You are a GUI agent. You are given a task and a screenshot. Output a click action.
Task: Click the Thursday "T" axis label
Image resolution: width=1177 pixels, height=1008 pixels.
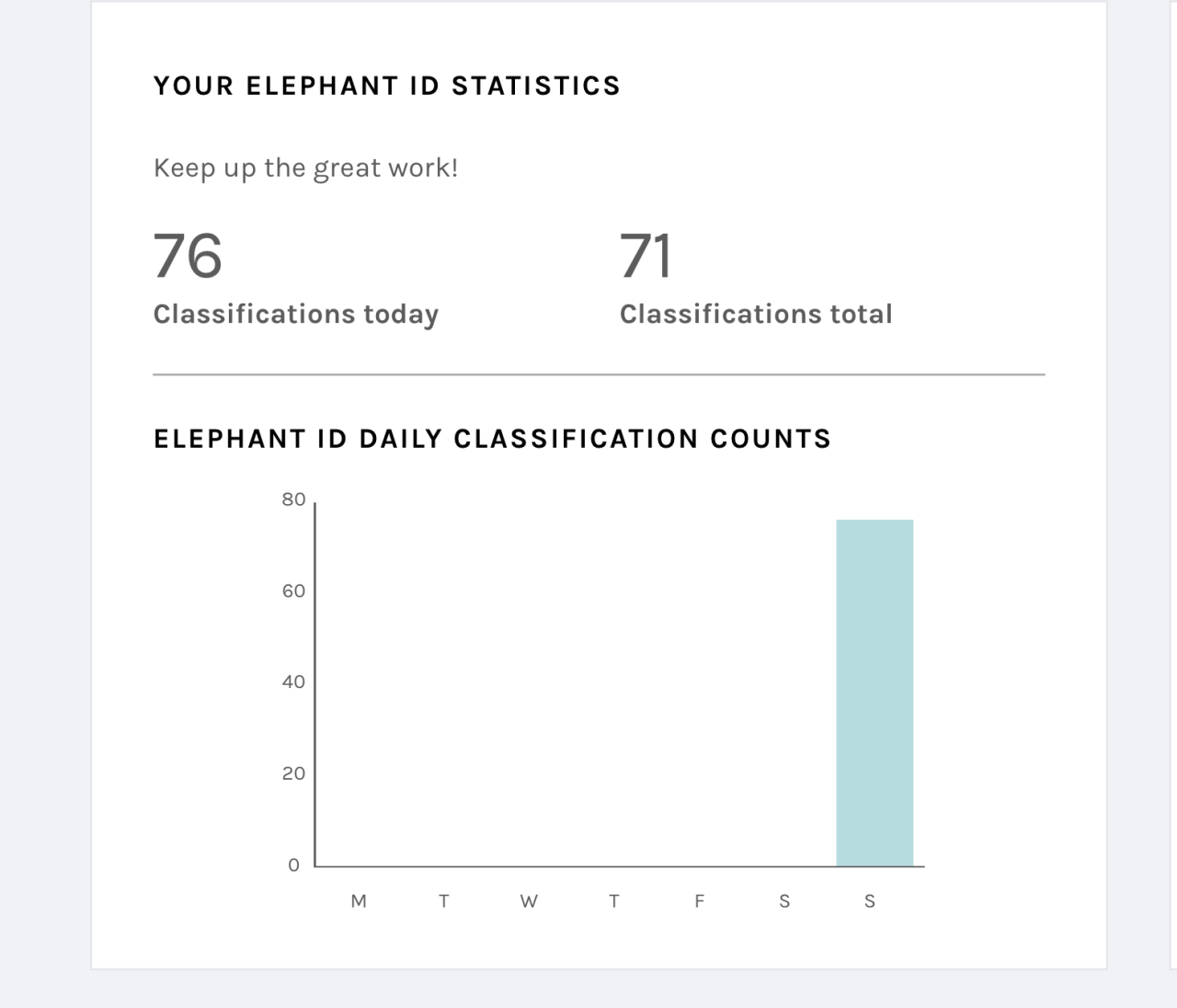coord(614,901)
